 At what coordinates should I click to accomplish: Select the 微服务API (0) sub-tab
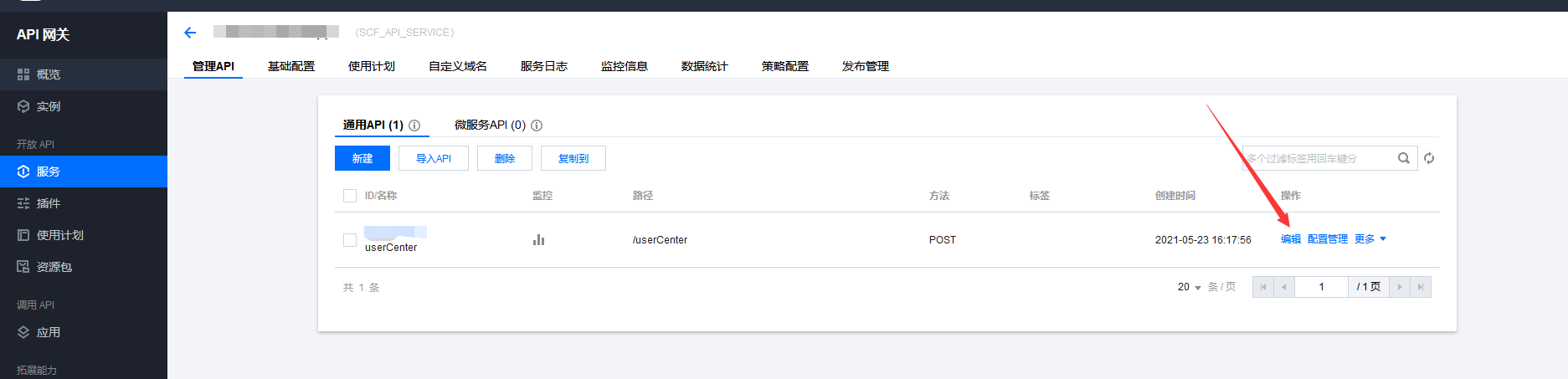(x=490, y=125)
